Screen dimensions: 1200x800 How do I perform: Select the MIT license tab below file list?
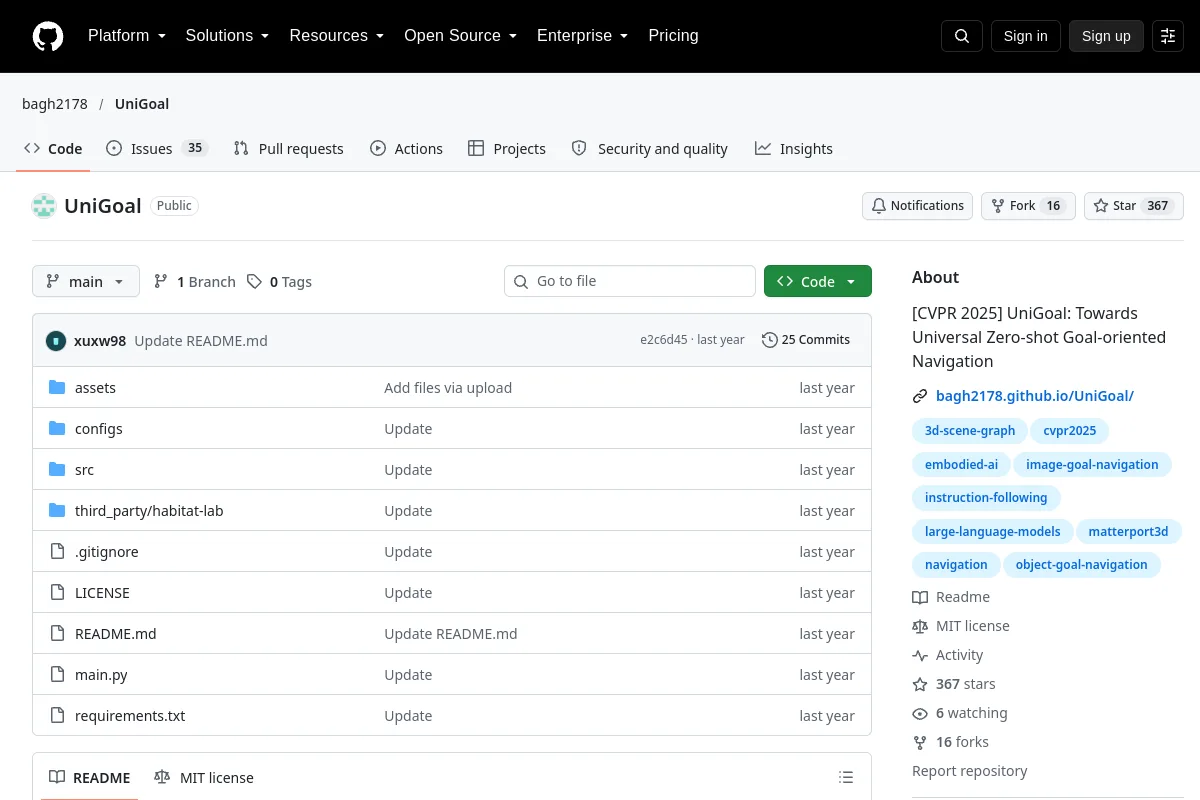pyautogui.click(x=204, y=778)
